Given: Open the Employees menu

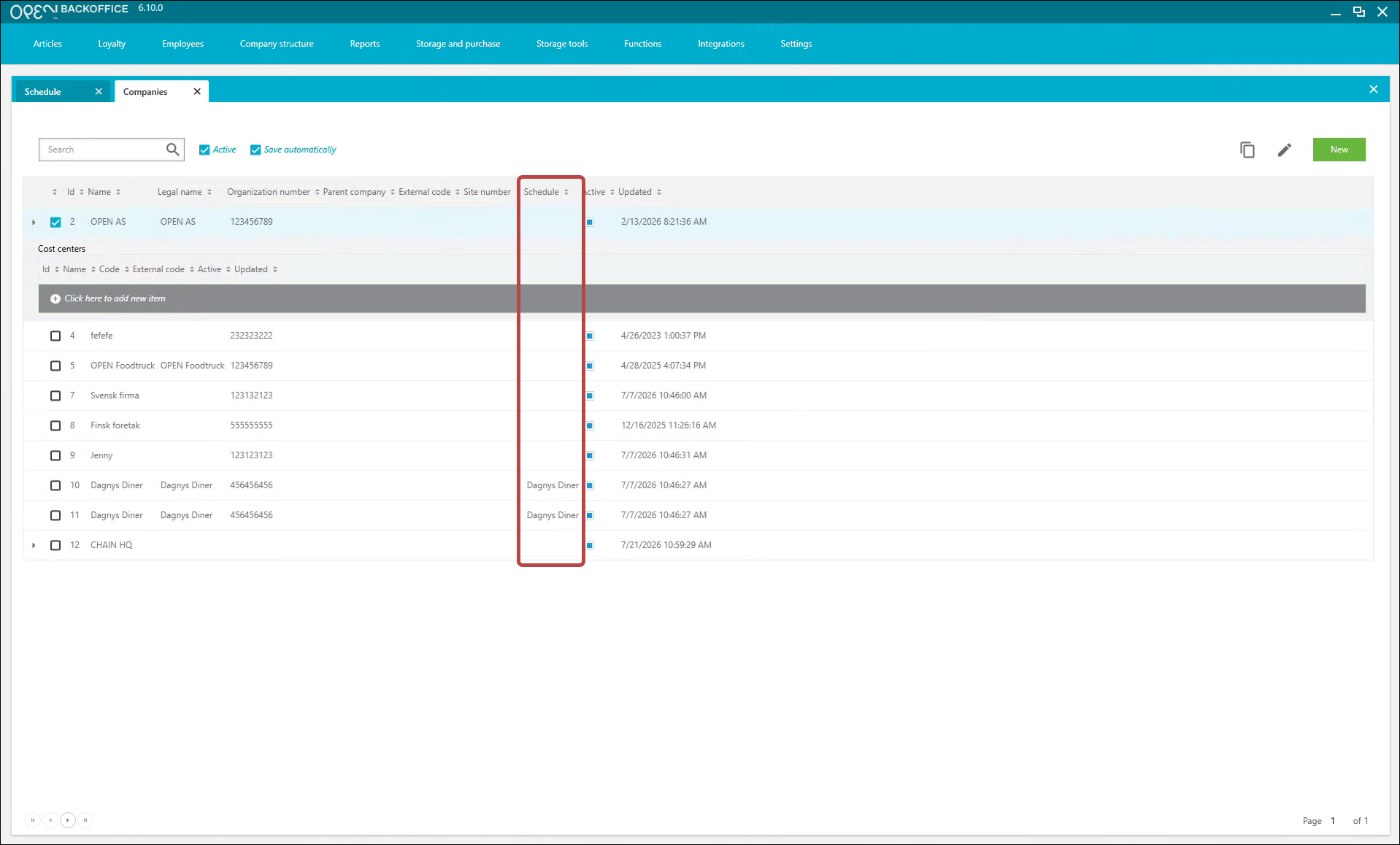Looking at the screenshot, I should [x=182, y=44].
